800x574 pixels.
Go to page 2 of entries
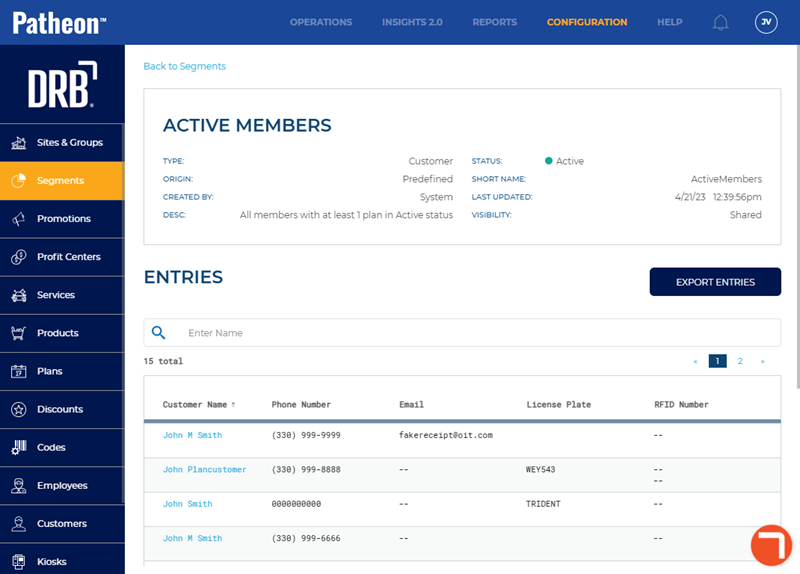[740, 361]
